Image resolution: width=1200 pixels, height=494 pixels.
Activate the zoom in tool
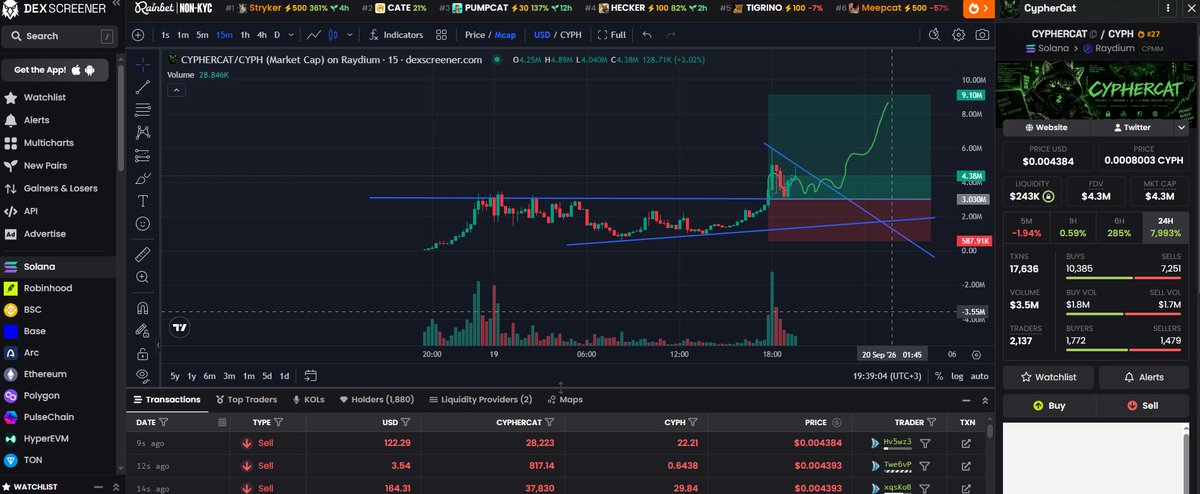142,277
